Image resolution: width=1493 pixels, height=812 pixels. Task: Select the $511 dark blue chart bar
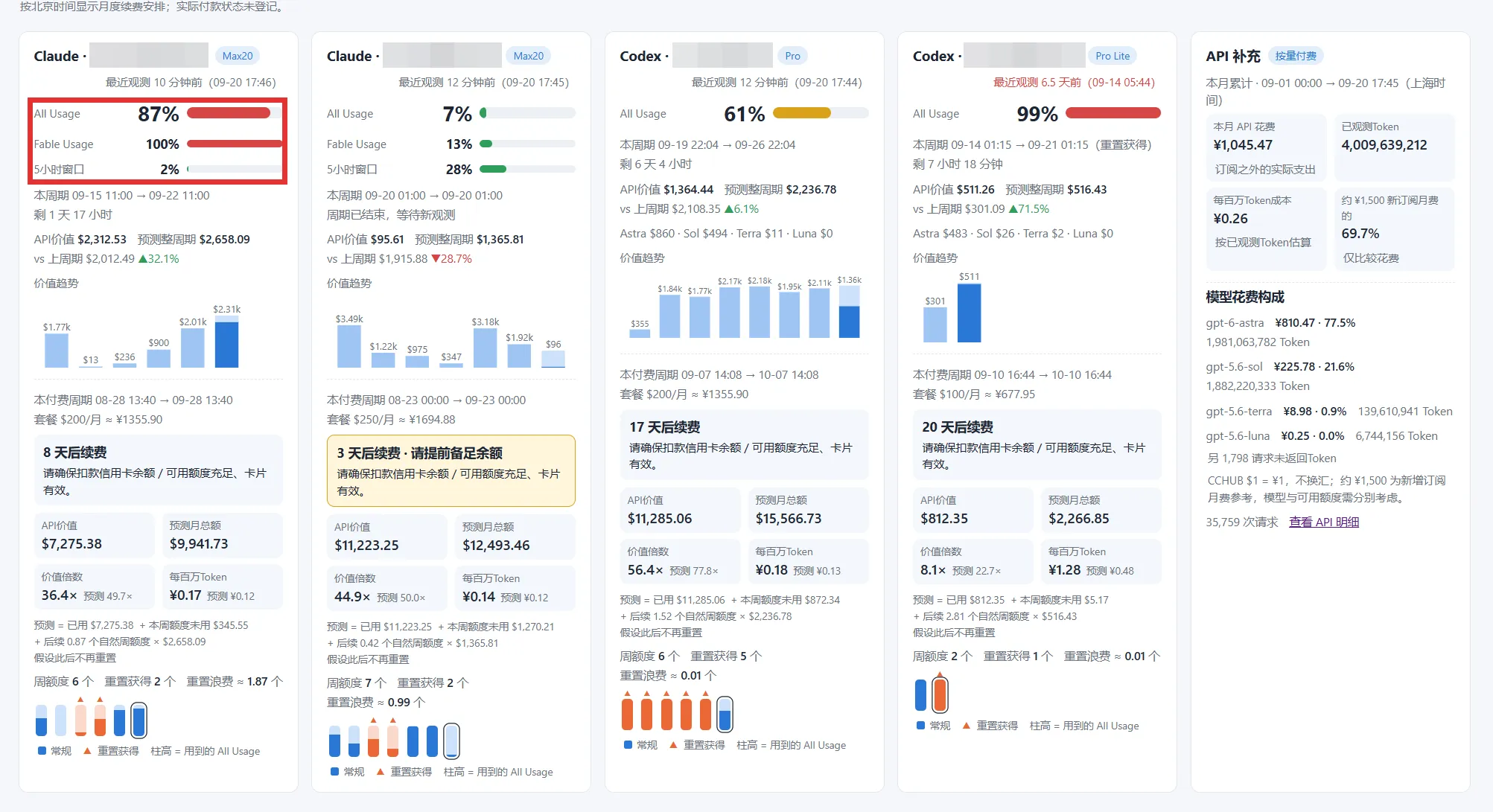[969, 313]
